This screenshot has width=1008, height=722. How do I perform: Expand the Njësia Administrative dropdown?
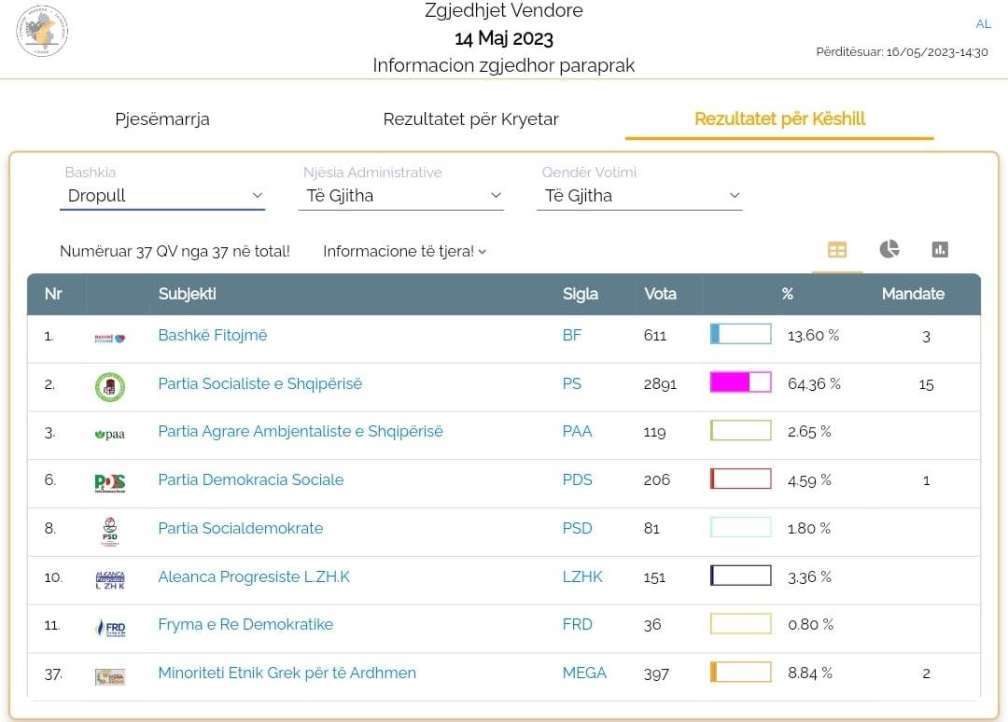[403, 196]
